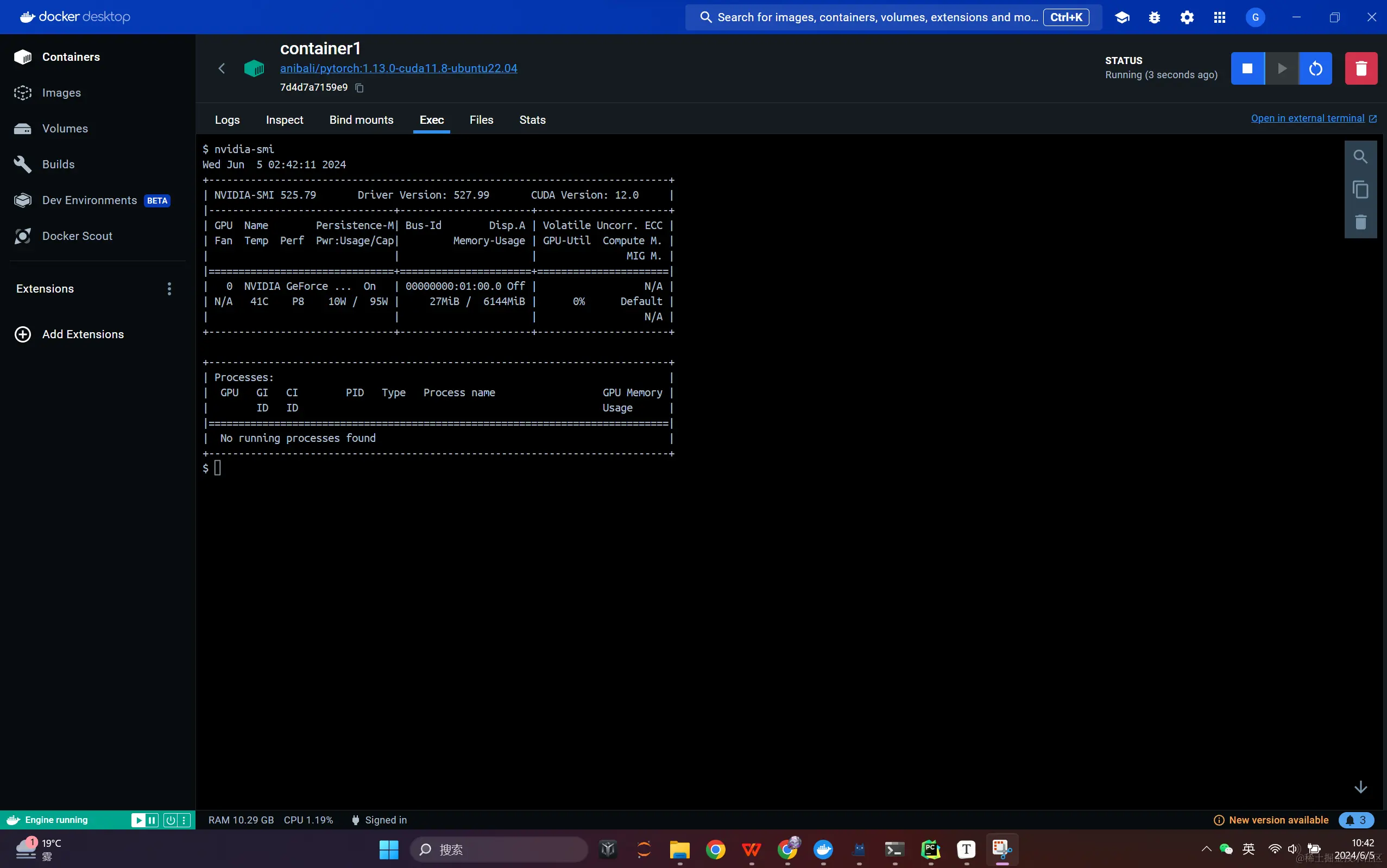Open the user account avatar menu
This screenshot has width=1387, height=868.
pyautogui.click(x=1255, y=17)
